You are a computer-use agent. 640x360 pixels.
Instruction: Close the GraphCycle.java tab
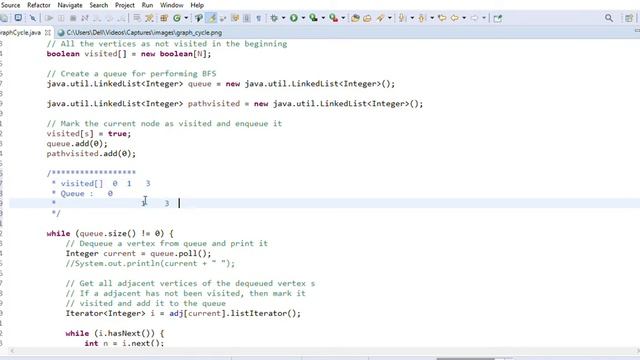pos(48,33)
